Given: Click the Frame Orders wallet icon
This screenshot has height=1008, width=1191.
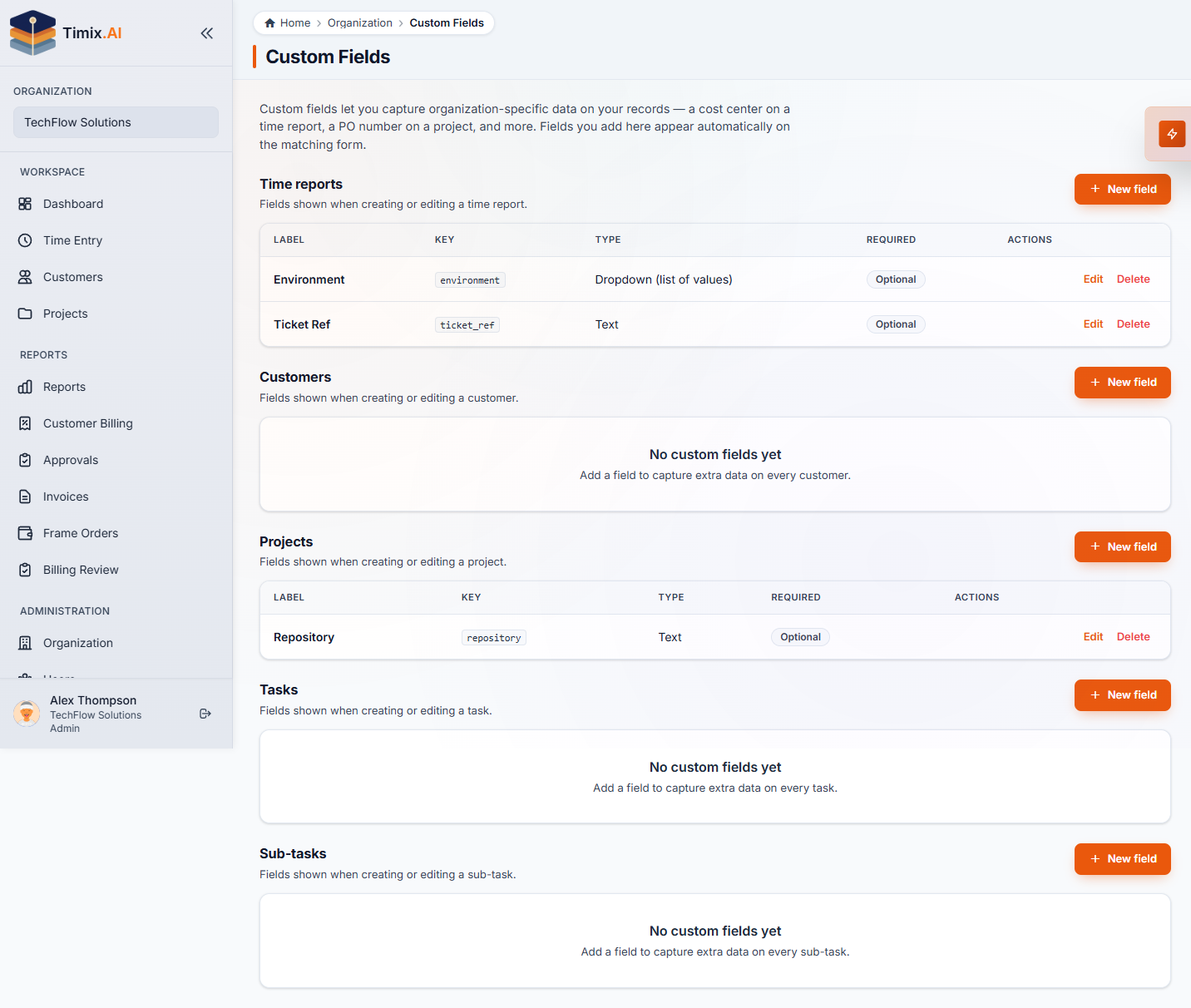Looking at the screenshot, I should click(x=25, y=533).
